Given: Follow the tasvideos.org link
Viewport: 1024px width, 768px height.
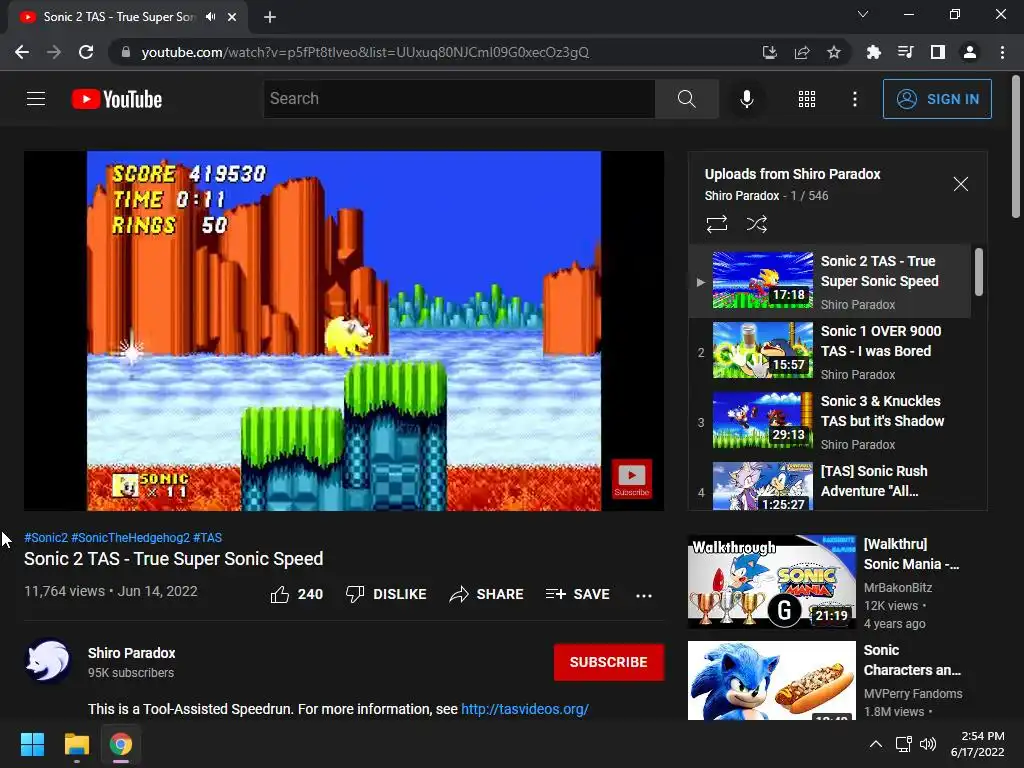Looking at the screenshot, I should coord(525,709).
